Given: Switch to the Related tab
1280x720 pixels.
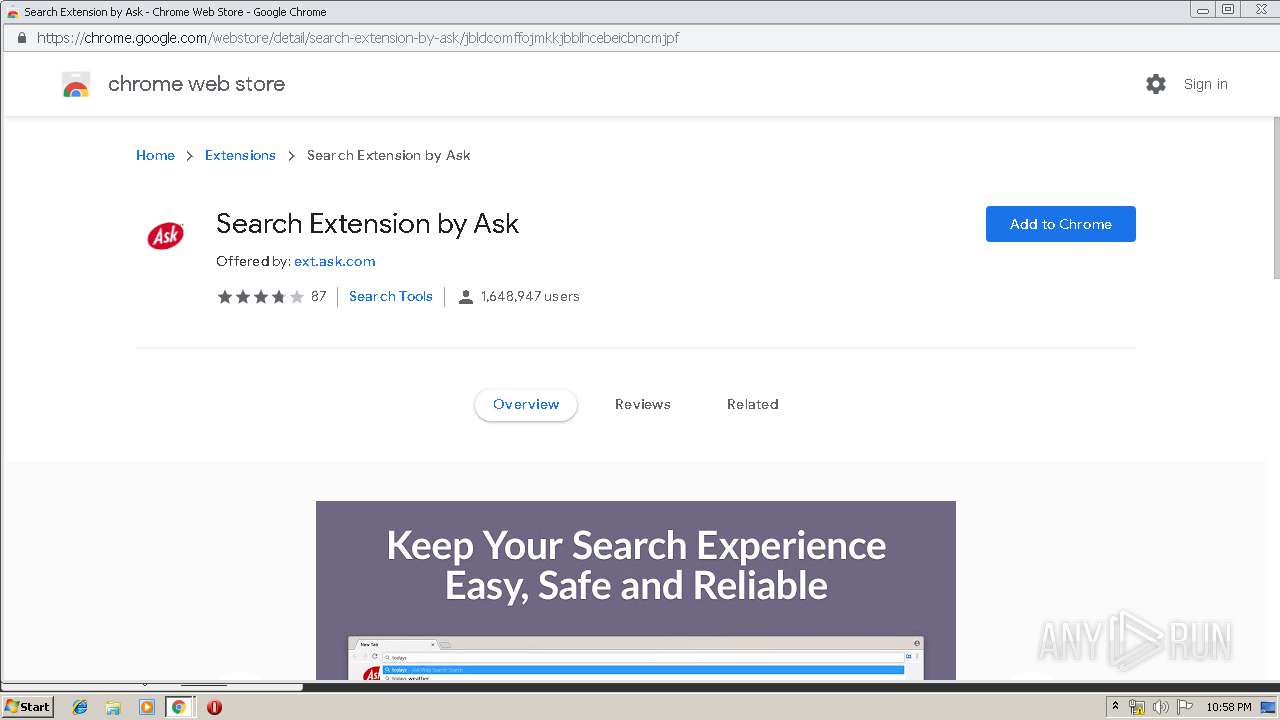Looking at the screenshot, I should click(752, 404).
